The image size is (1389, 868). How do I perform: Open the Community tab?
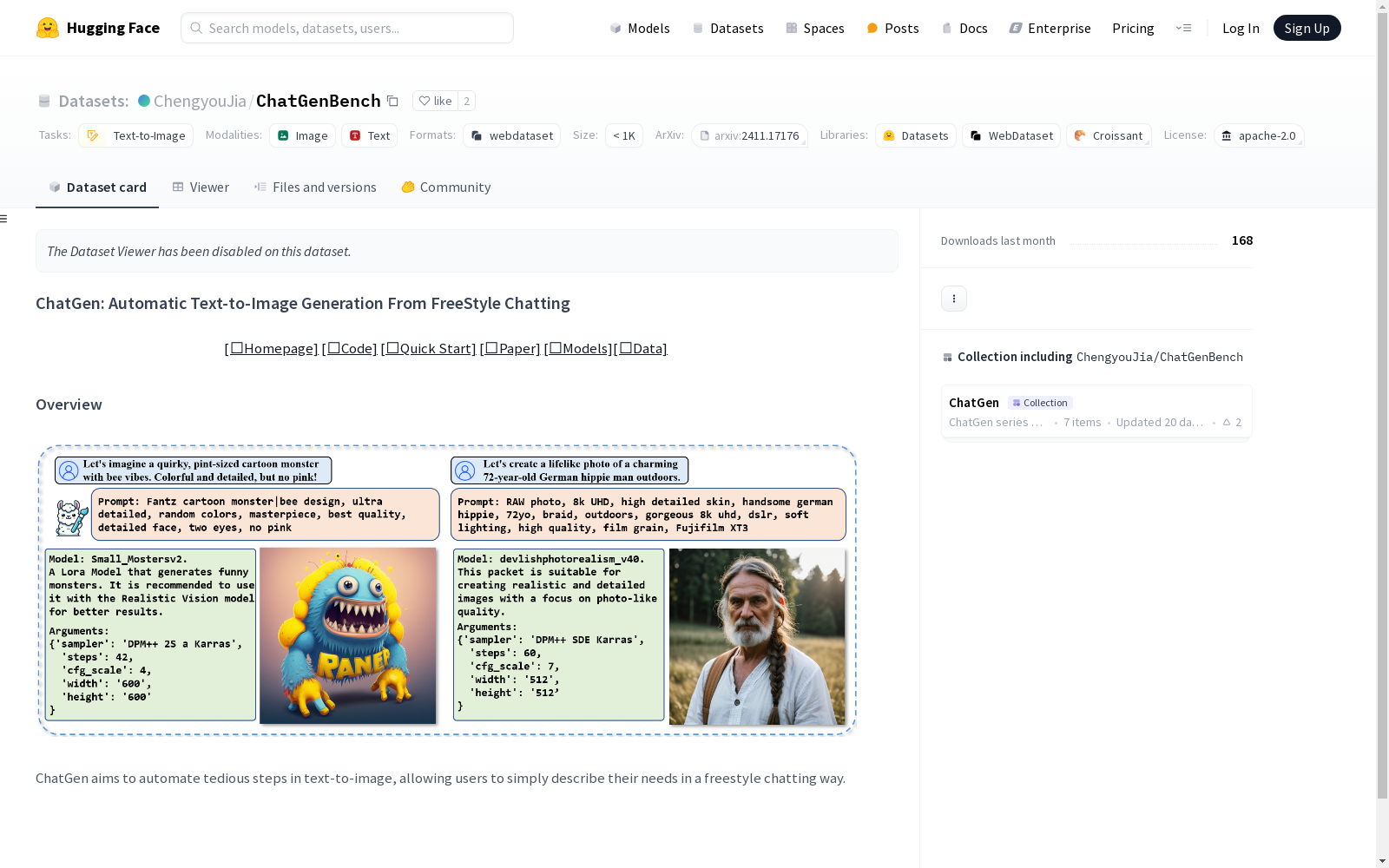446,187
